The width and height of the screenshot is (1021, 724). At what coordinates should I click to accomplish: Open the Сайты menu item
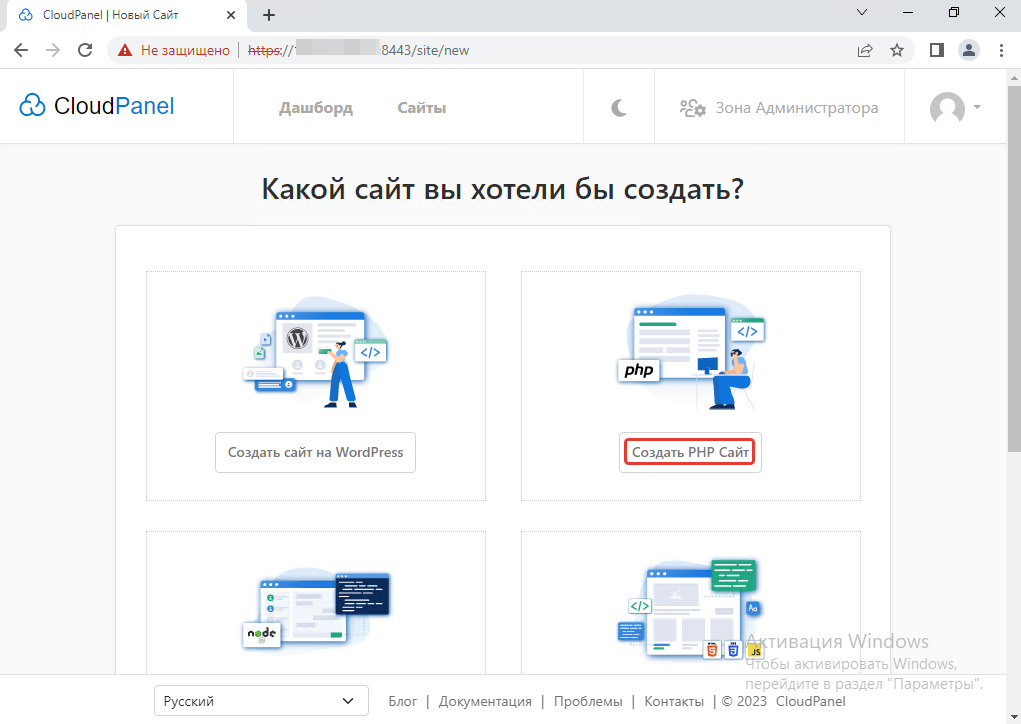421,108
